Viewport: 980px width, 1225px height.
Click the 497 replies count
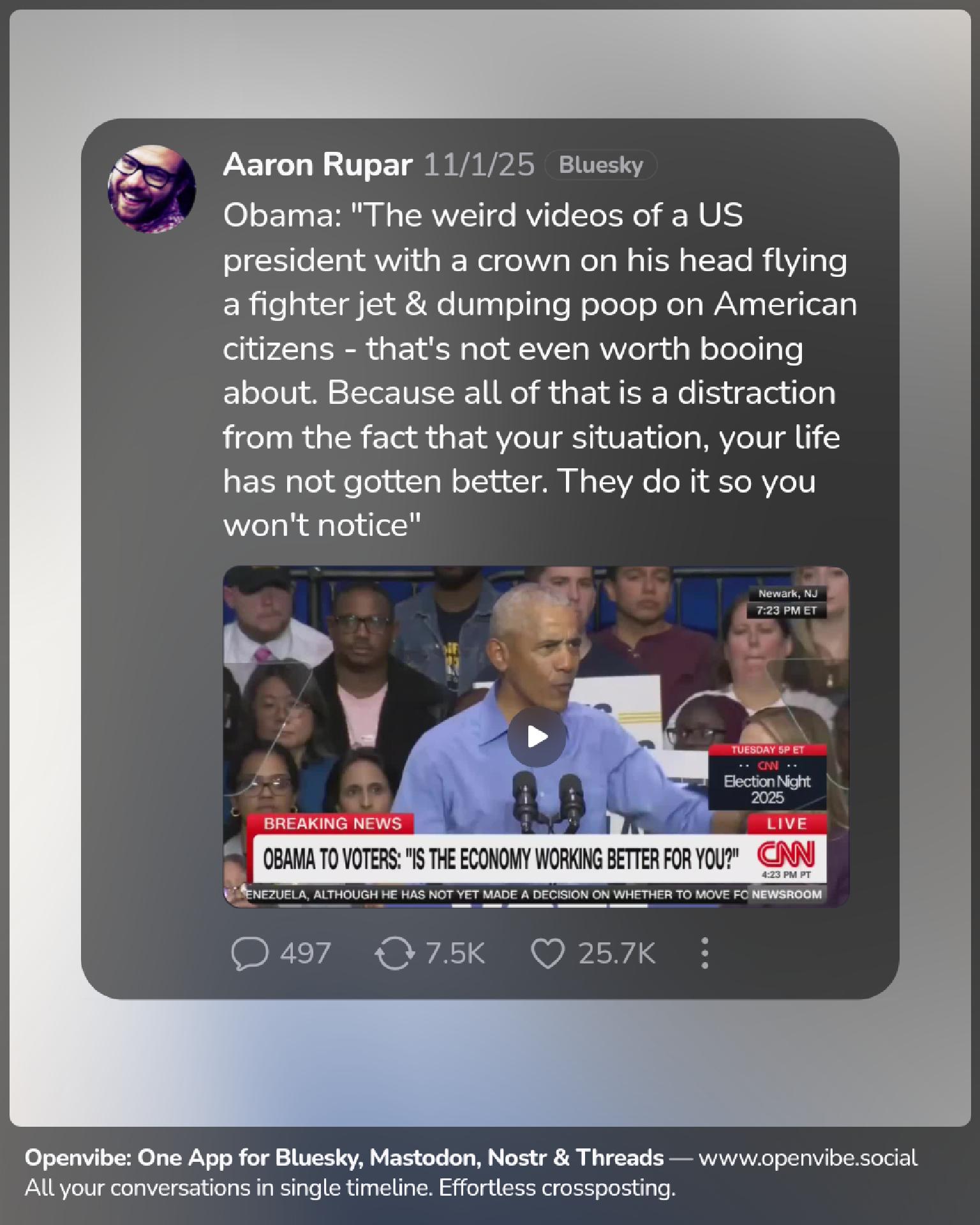click(x=306, y=954)
